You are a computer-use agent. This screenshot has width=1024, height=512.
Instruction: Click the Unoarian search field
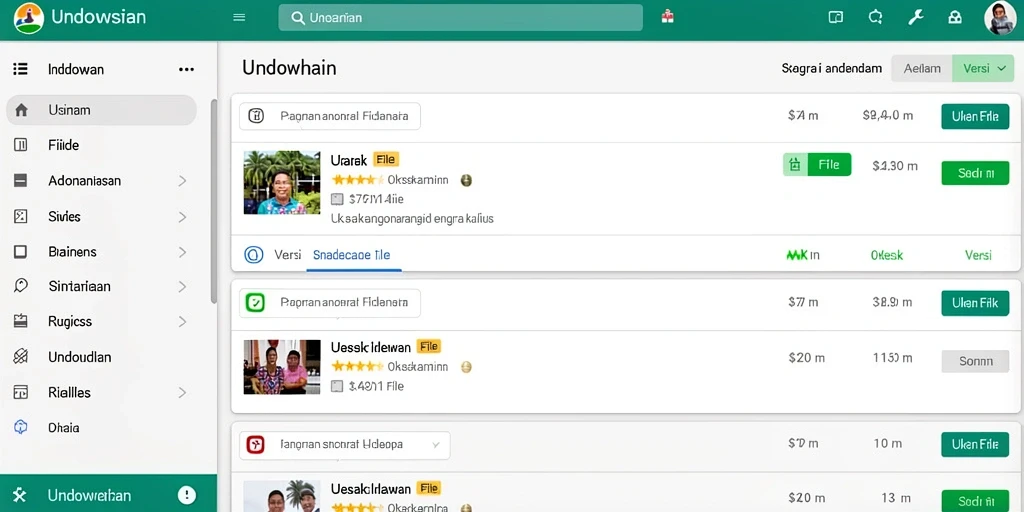tap(460, 18)
